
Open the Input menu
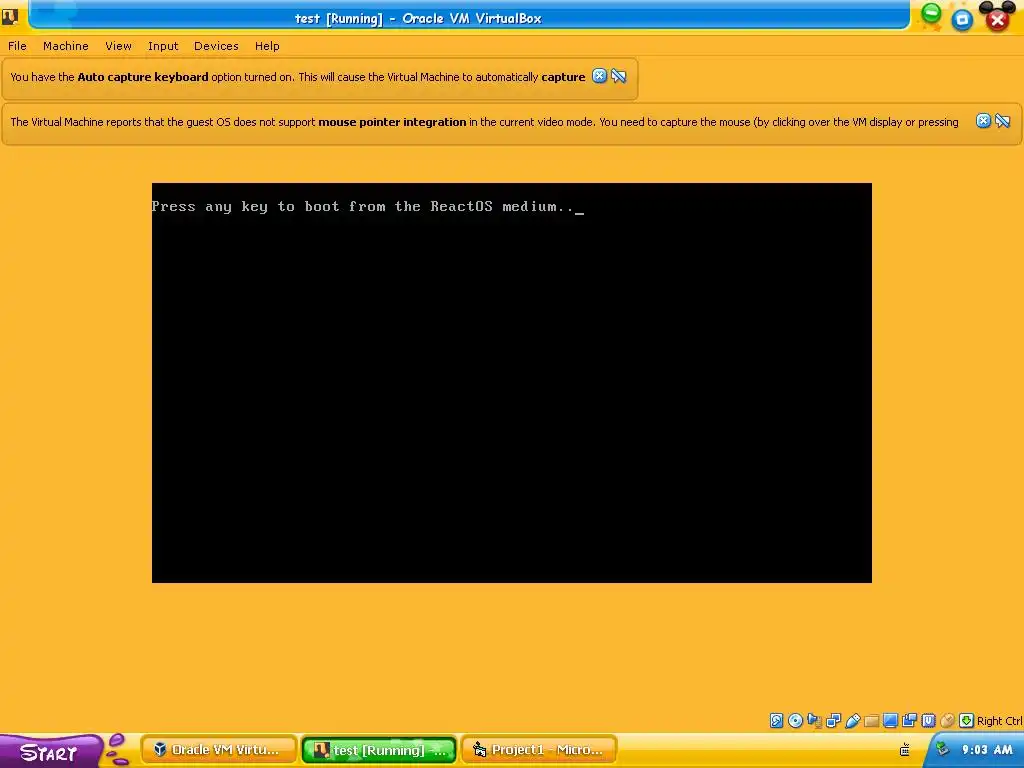coord(163,46)
